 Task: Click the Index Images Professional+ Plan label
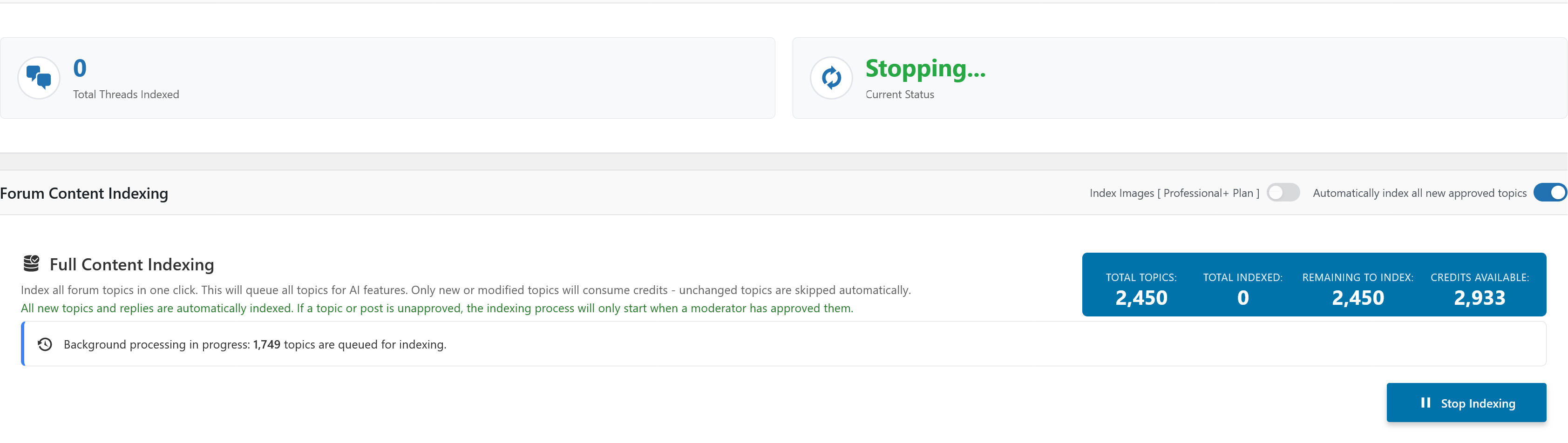pyautogui.click(x=1174, y=193)
